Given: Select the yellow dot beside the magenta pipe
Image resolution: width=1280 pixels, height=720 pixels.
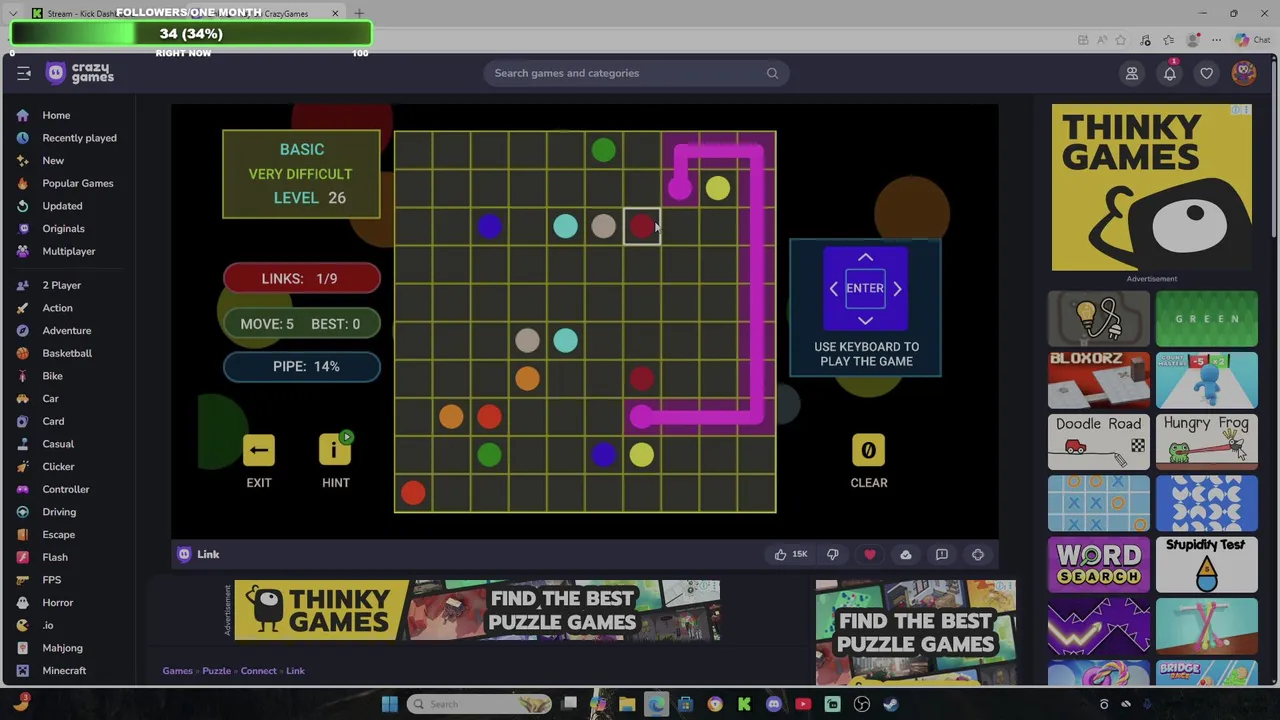Looking at the screenshot, I should tap(717, 188).
